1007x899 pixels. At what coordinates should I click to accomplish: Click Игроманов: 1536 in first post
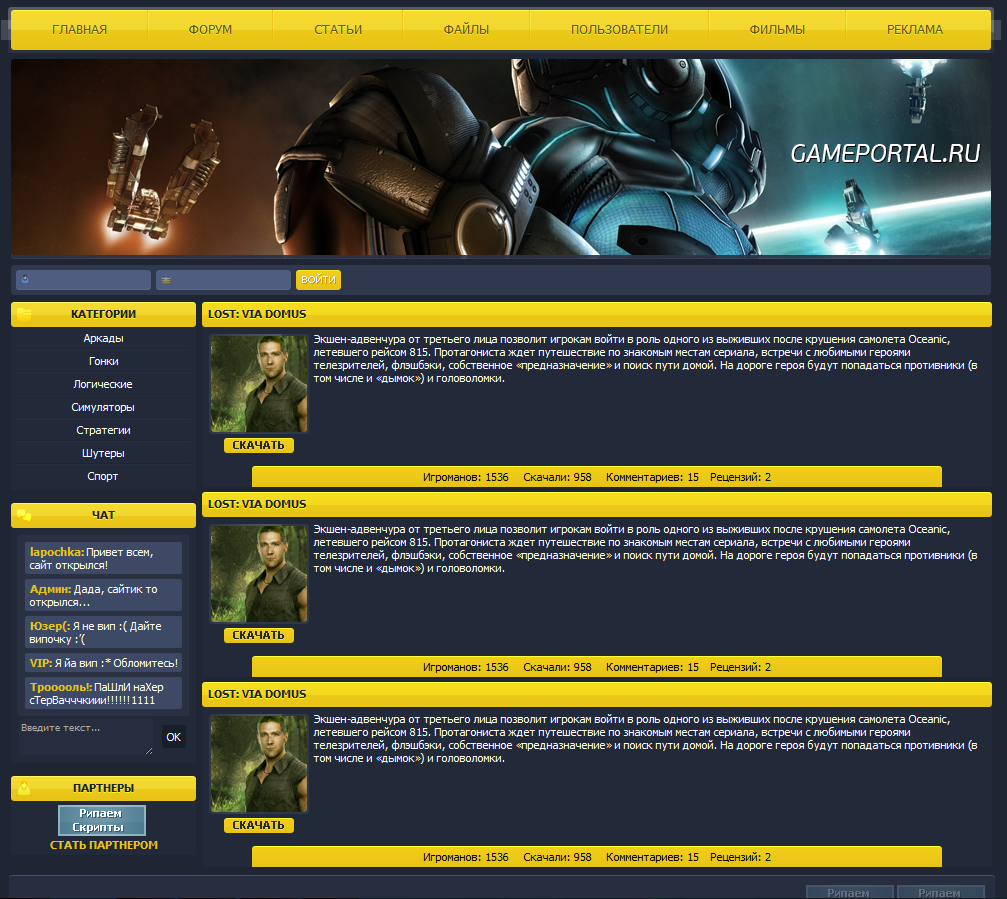tap(466, 477)
